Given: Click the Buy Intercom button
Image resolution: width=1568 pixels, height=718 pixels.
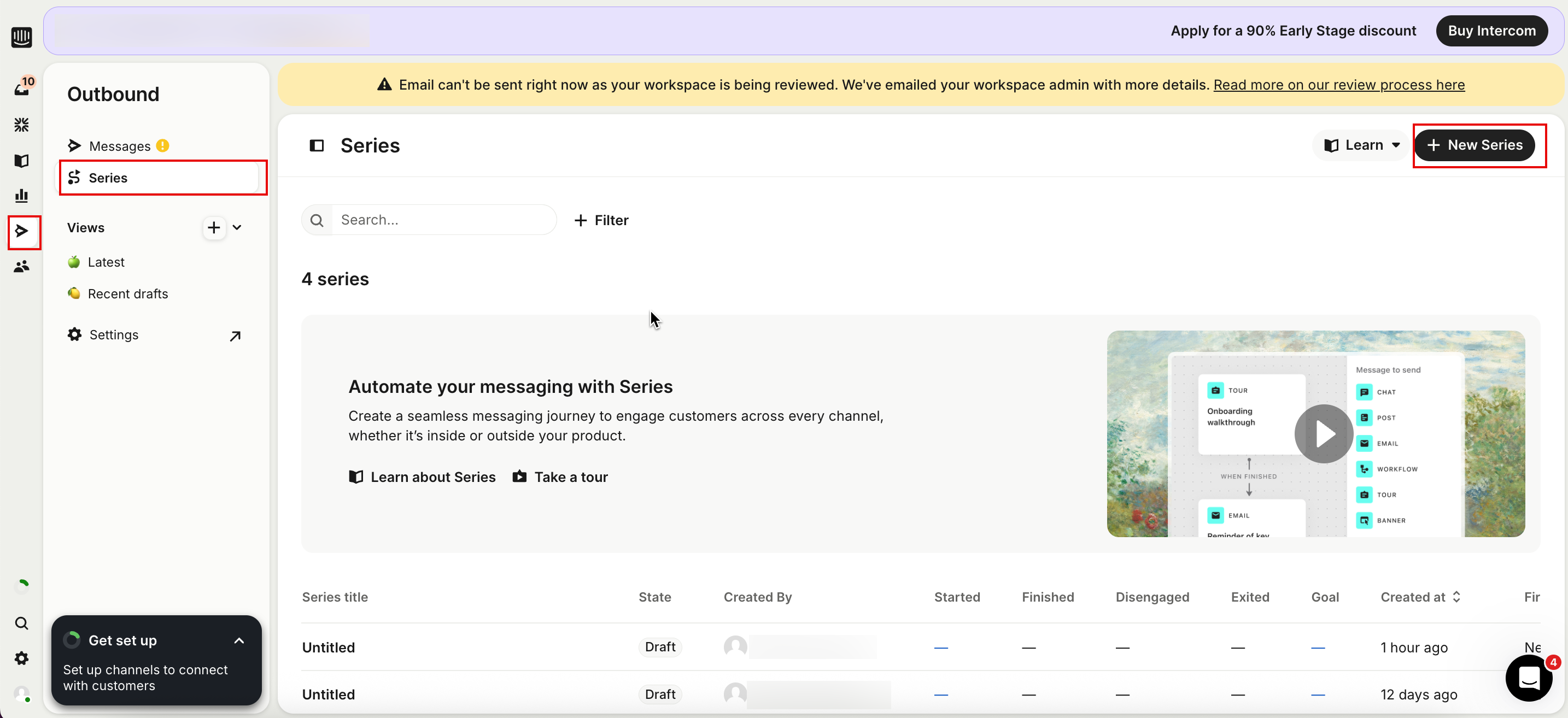Looking at the screenshot, I should pos(1491,31).
